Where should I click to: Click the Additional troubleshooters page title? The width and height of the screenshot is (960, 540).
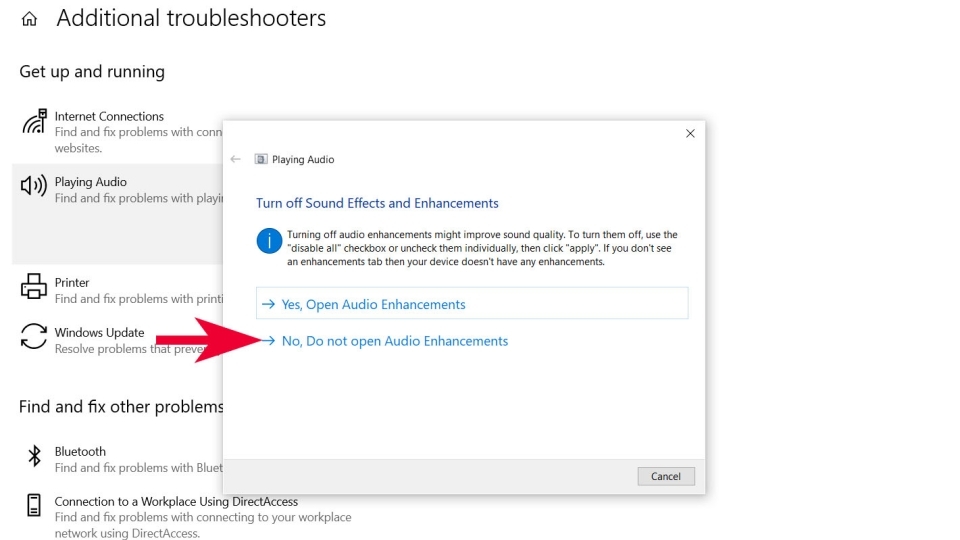click(191, 18)
